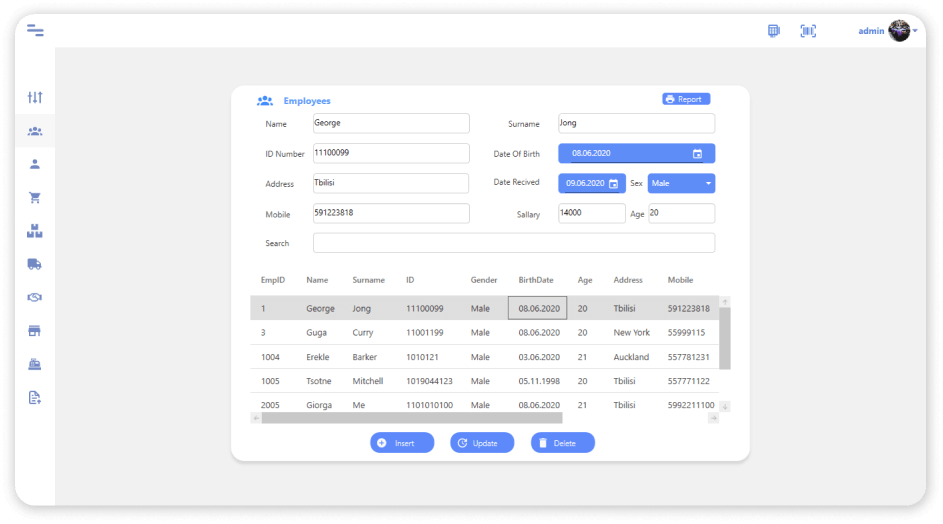Expand the admin account dropdown arrow
The height and width of the screenshot is (524, 943).
(x=915, y=31)
